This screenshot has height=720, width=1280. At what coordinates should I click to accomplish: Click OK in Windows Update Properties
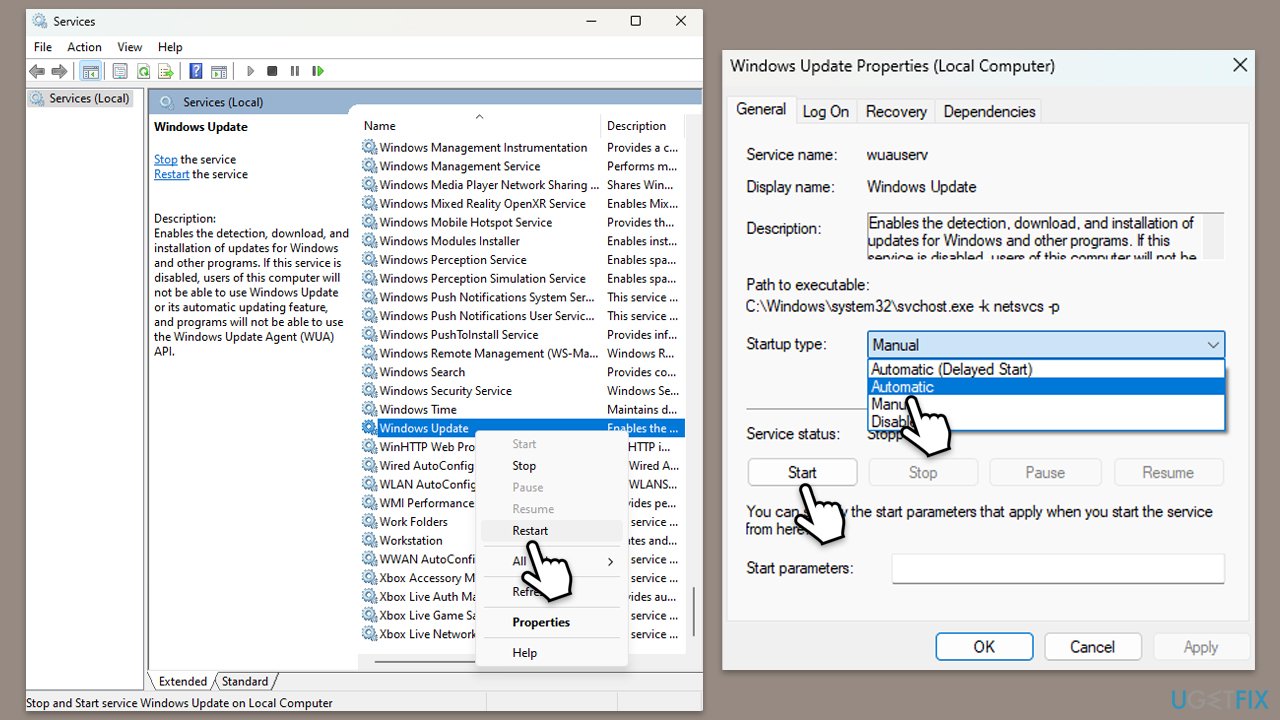pyautogui.click(x=984, y=647)
